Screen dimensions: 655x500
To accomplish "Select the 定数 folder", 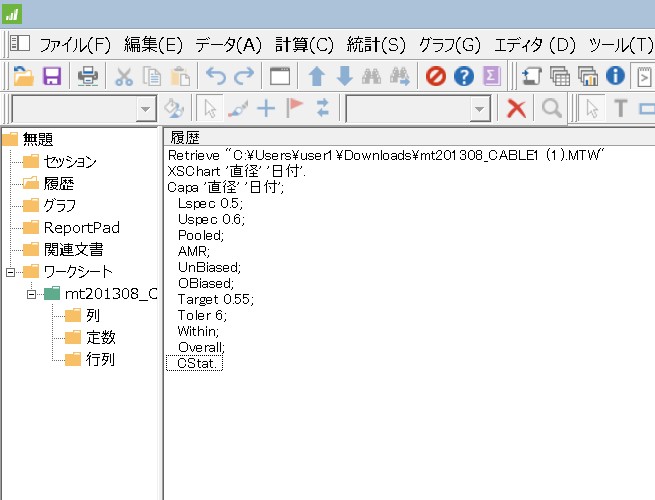I will [101, 338].
